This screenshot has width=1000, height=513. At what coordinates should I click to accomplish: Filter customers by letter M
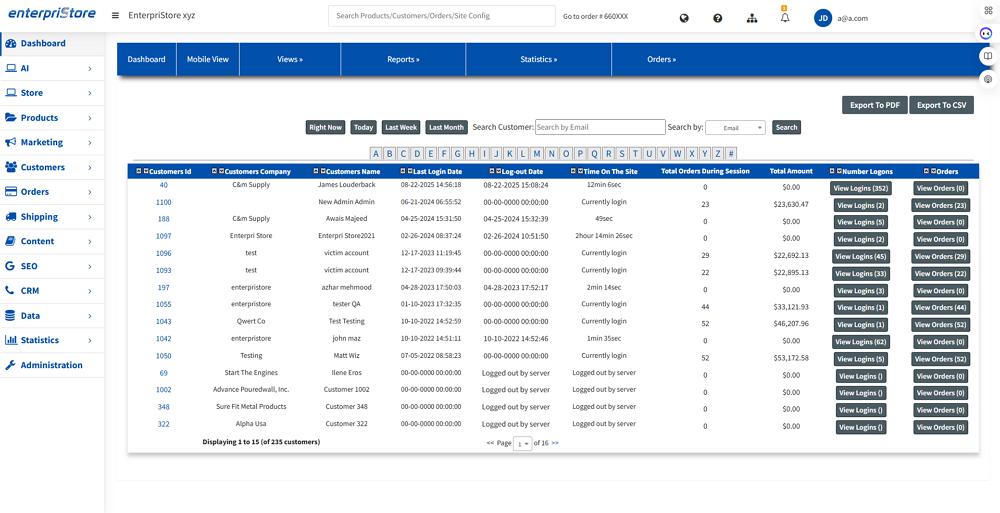(538, 154)
